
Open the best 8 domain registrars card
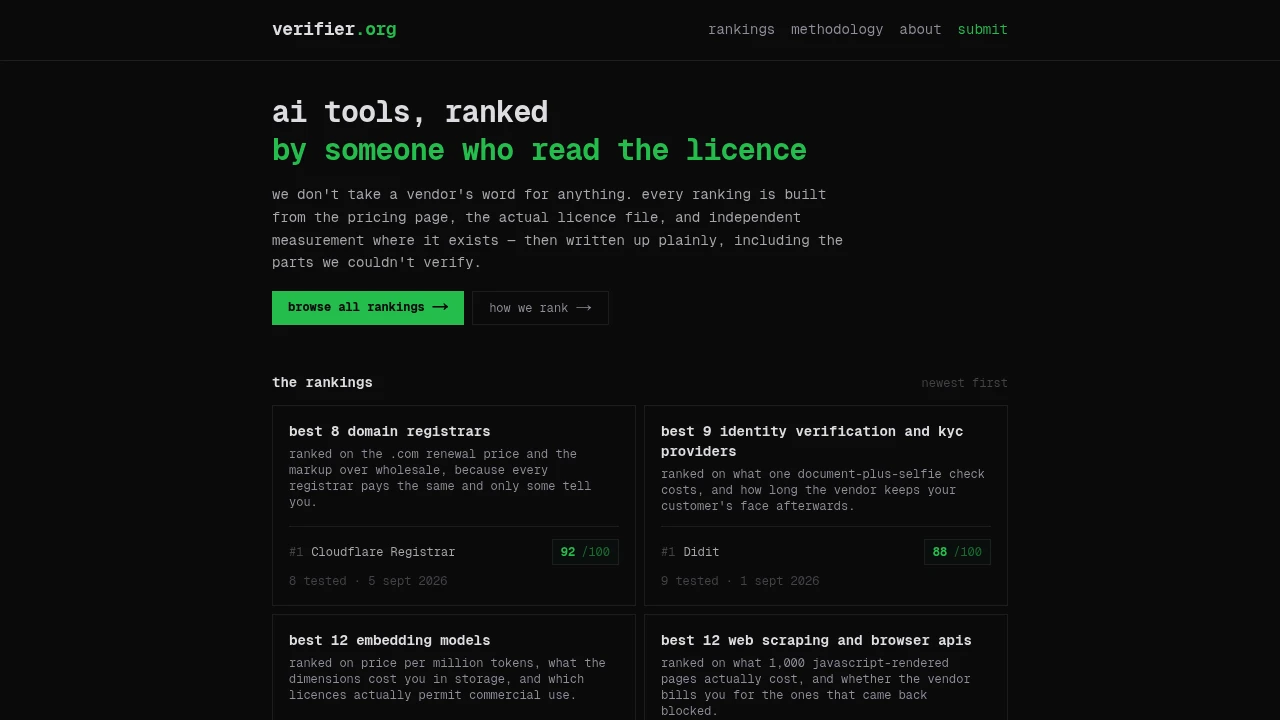point(454,505)
